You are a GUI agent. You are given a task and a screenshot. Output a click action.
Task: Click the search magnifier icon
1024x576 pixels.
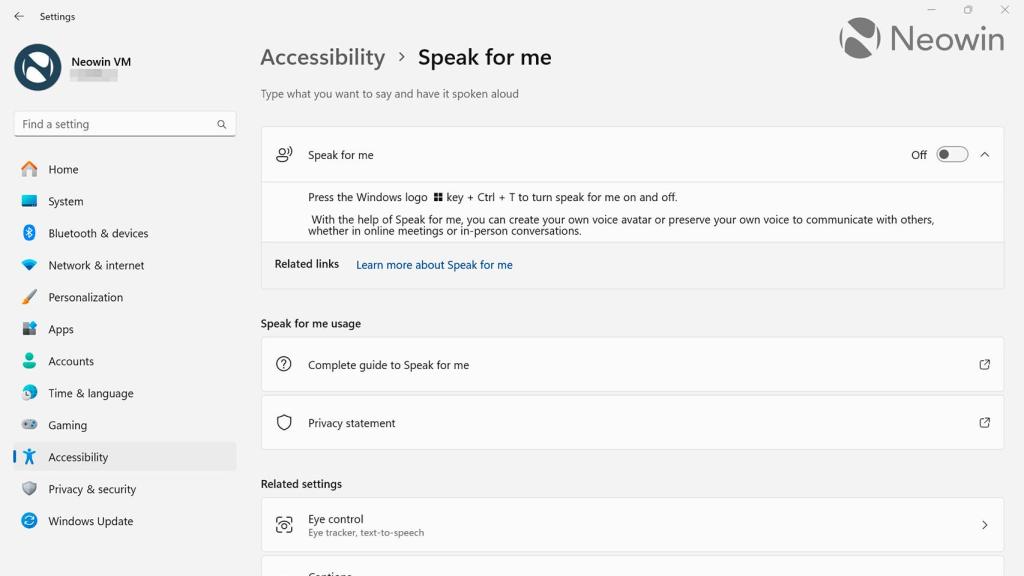[221, 124]
